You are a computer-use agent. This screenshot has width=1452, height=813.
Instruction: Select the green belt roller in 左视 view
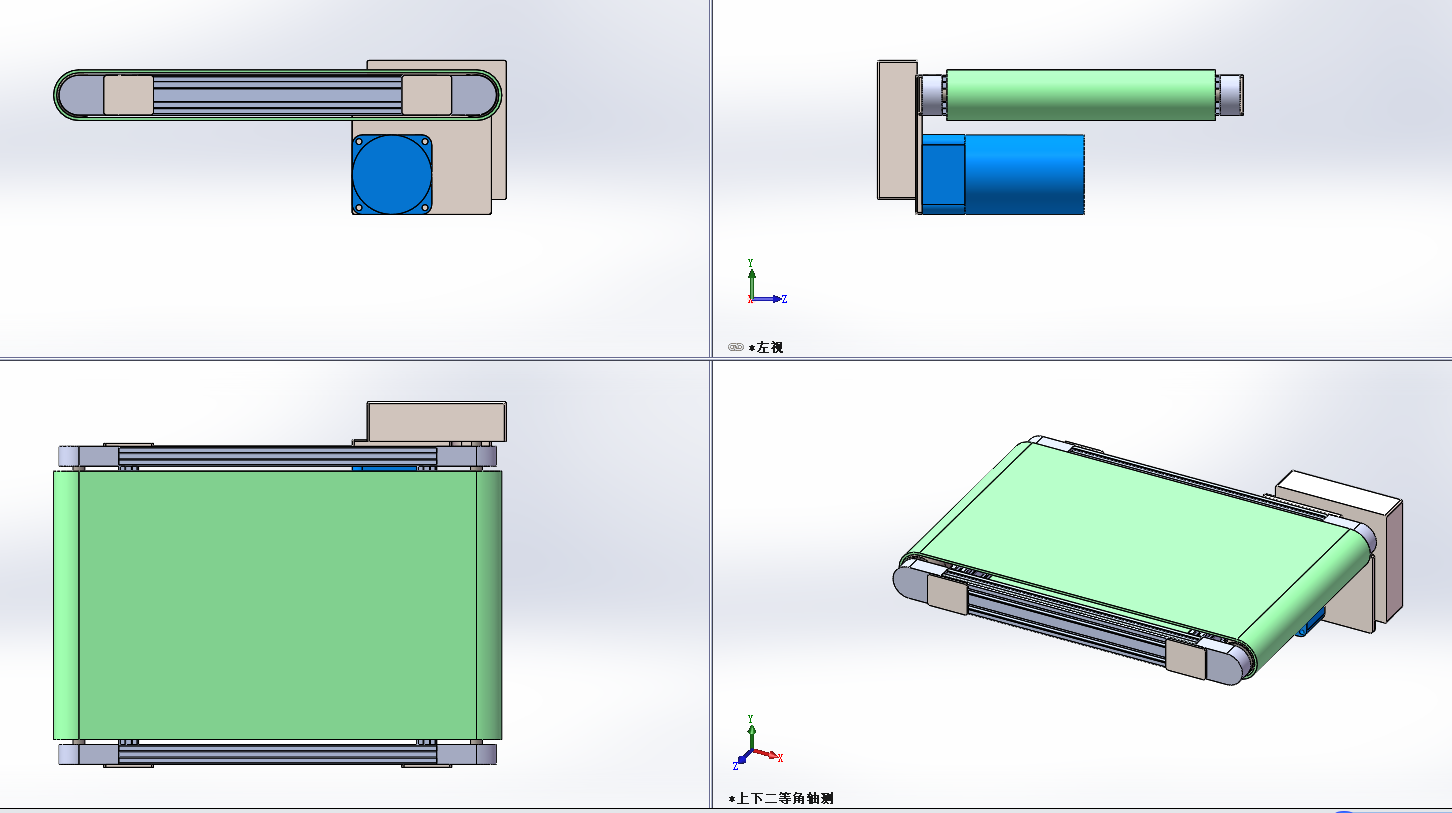click(x=1080, y=95)
